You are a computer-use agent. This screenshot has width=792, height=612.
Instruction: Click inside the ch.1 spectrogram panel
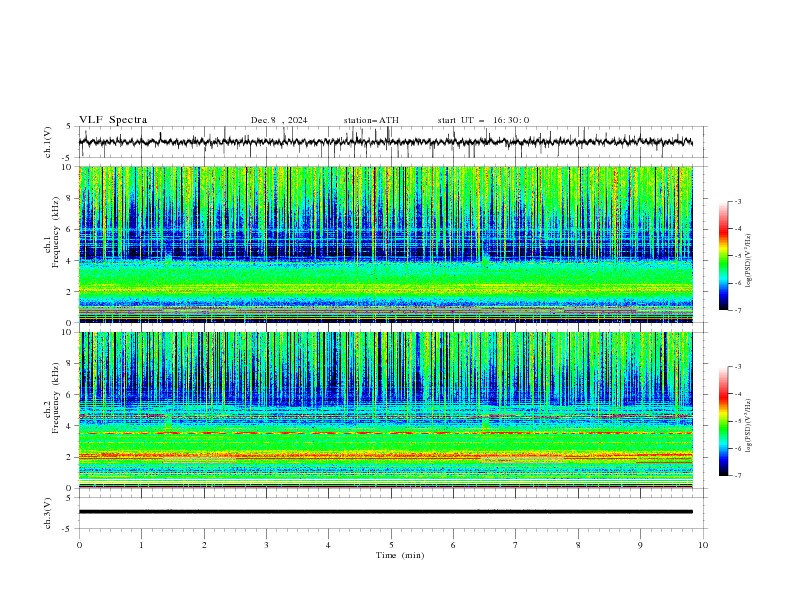(385, 244)
